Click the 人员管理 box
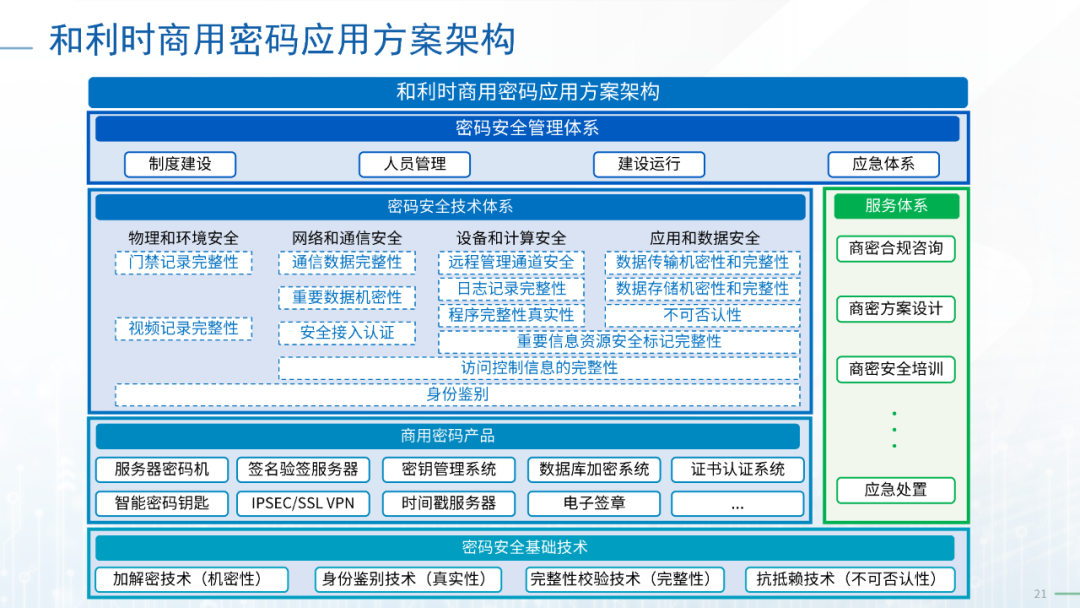Image resolution: width=1080 pixels, height=608 pixels. tap(415, 165)
